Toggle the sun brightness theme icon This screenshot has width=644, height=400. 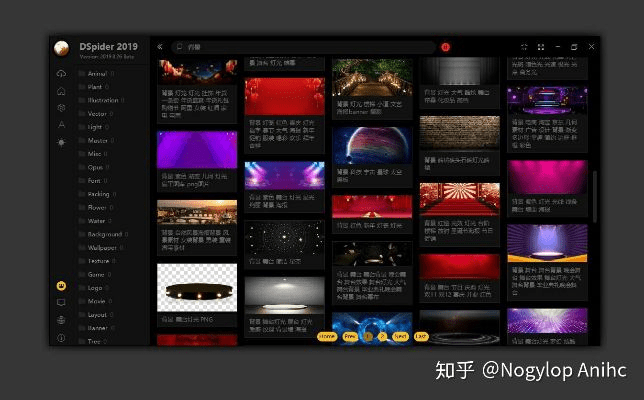(x=61, y=142)
